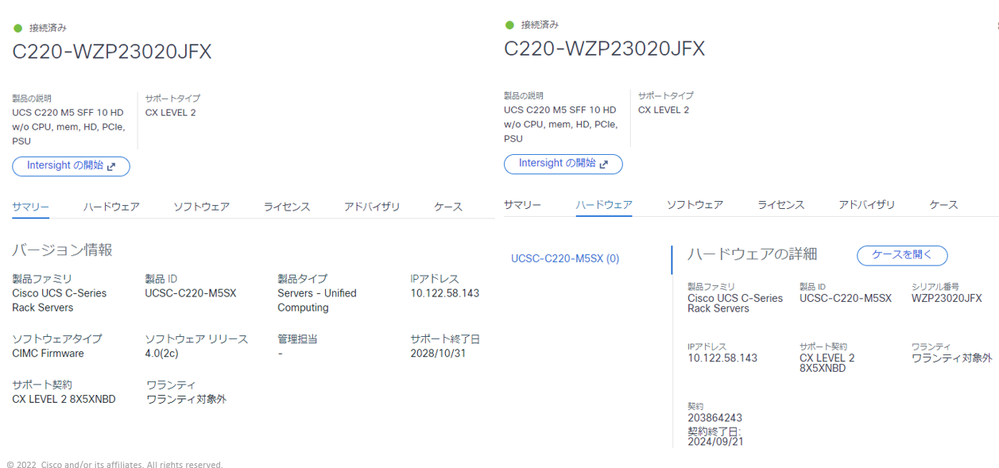Launch Intersight の開始 button in left panel
This screenshot has height=468, width=999.
pyautogui.click(x=71, y=166)
